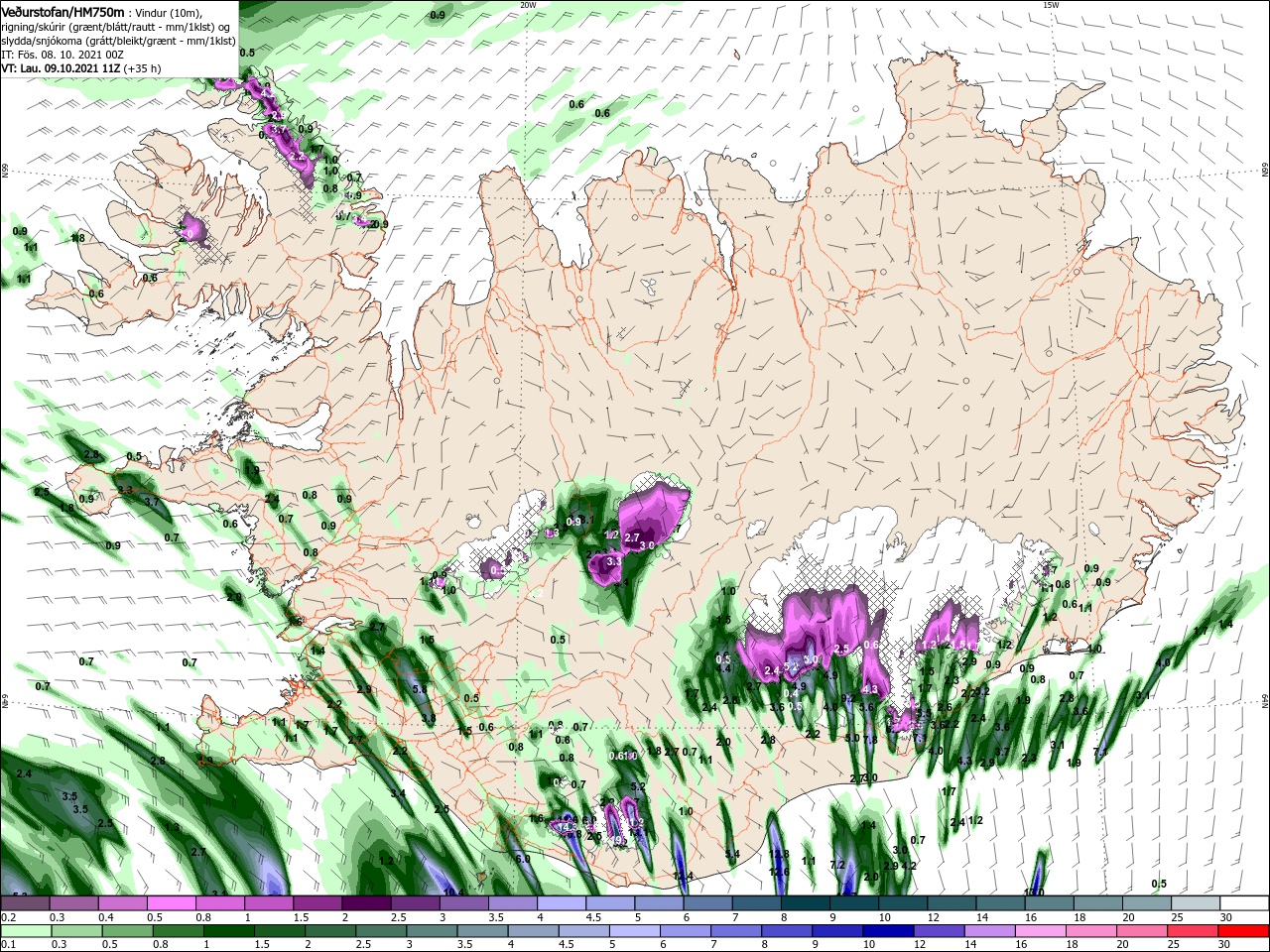
Task: Click the 'VT: Lau. 09.10.2021 11Z' valid time
Action: click(x=61, y=68)
